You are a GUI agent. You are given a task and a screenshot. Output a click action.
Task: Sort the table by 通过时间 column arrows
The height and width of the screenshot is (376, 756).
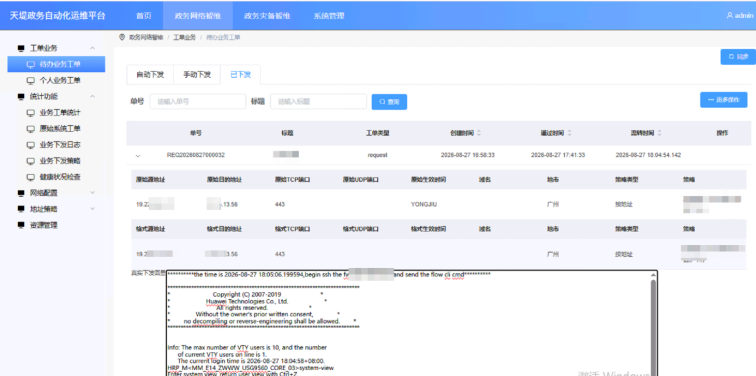click(569, 133)
